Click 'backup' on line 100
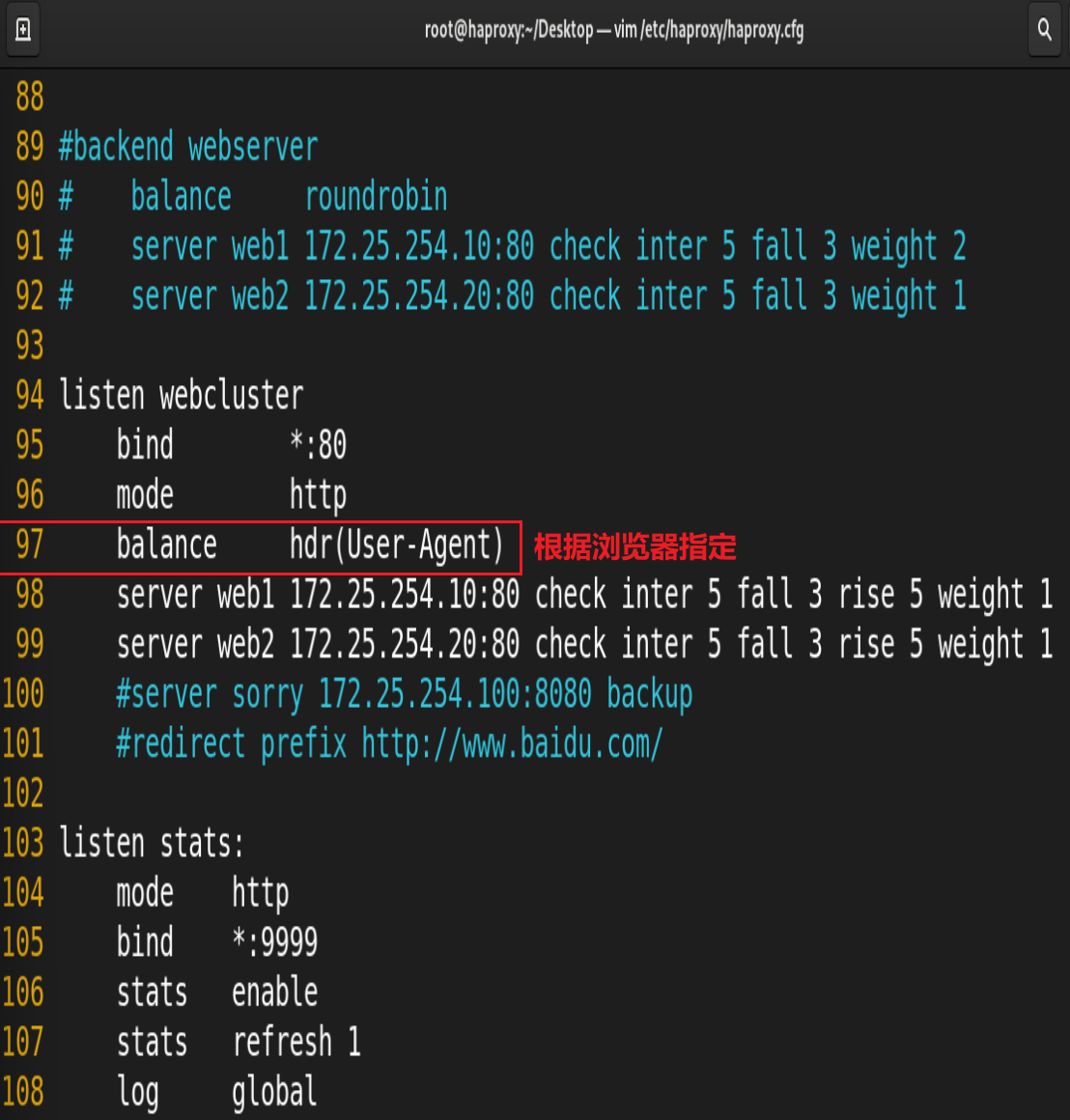This screenshot has height=1120, width=1070. point(650,696)
